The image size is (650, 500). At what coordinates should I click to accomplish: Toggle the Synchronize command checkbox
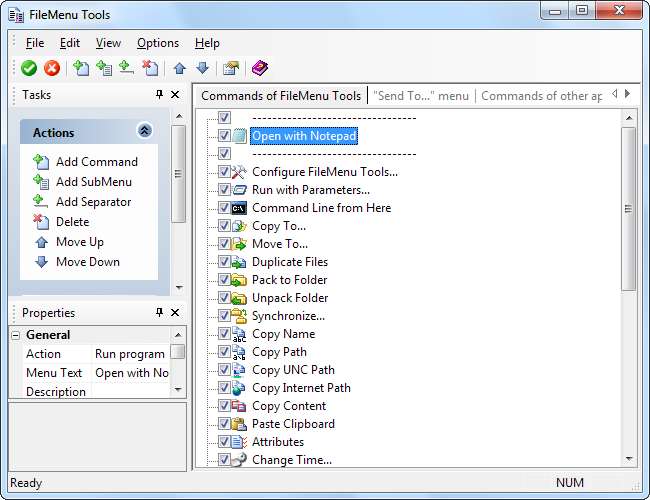pos(224,316)
